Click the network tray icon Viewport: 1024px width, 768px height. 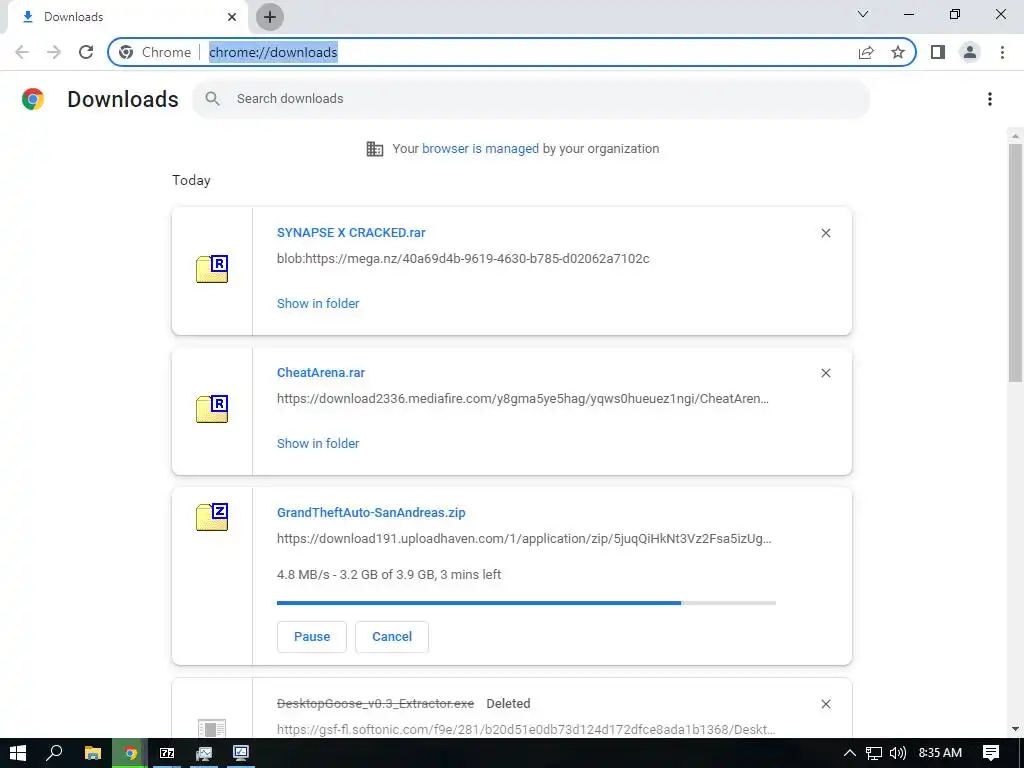coord(874,753)
